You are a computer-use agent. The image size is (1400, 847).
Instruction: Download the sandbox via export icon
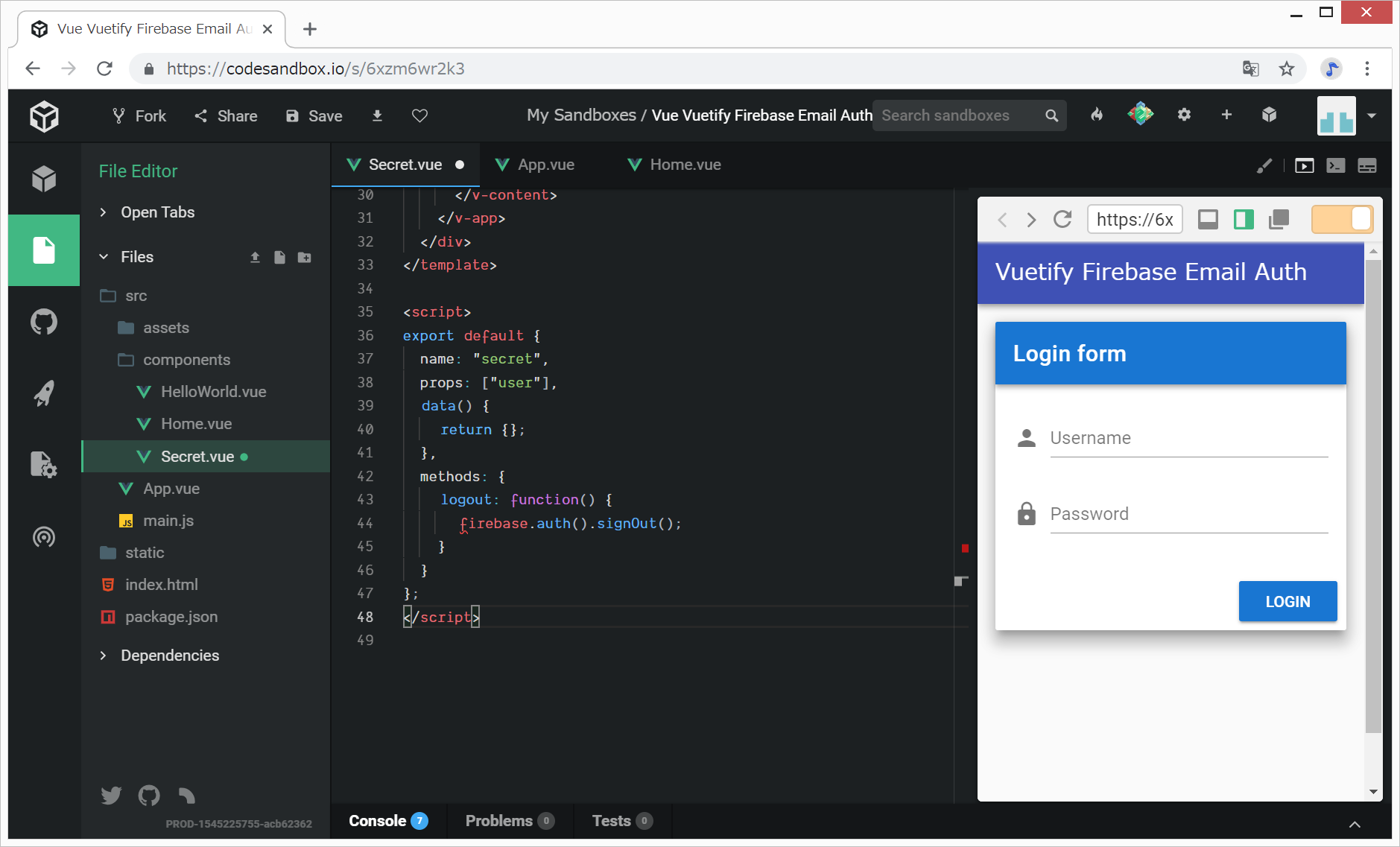pos(377,115)
